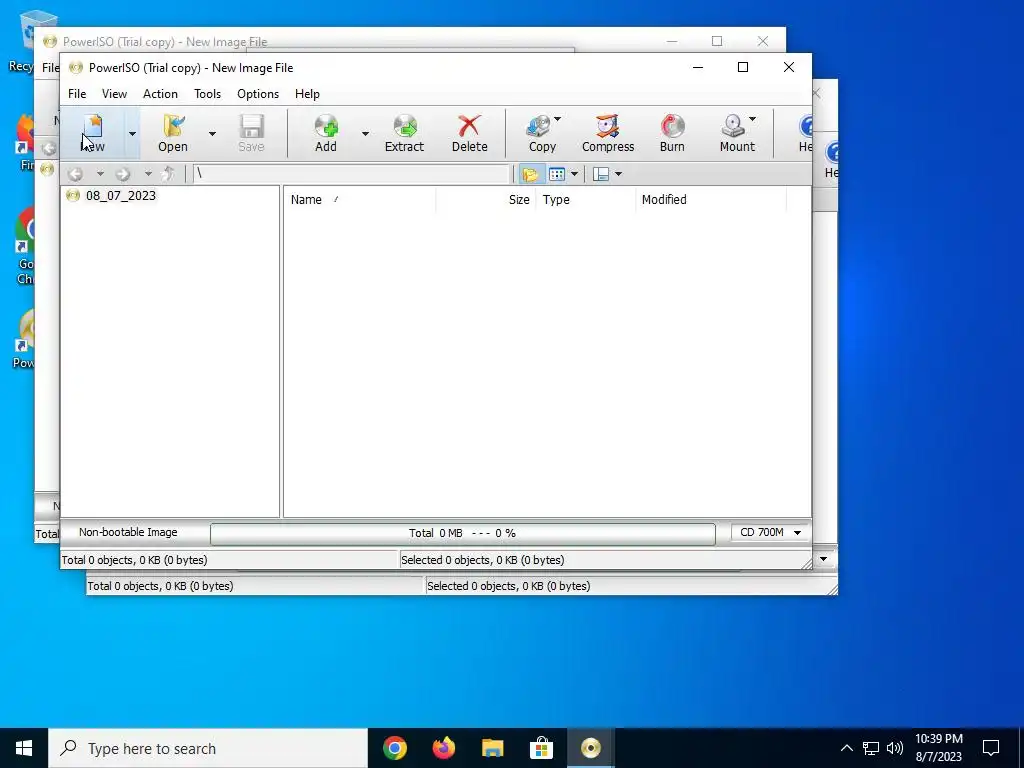The image size is (1024, 768).
Task: Open Google Chrome from the taskbar
Action: [394, 748]
